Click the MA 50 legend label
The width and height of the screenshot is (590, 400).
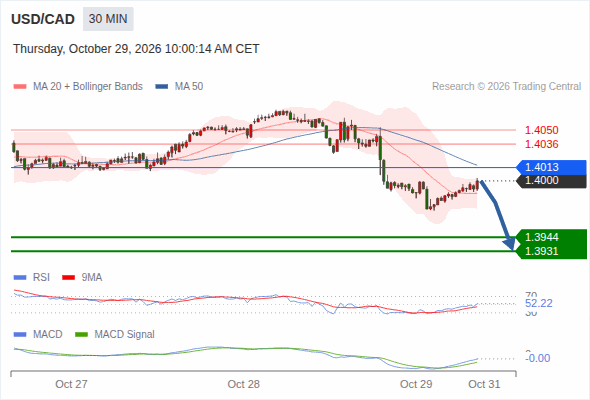(189, 87)
